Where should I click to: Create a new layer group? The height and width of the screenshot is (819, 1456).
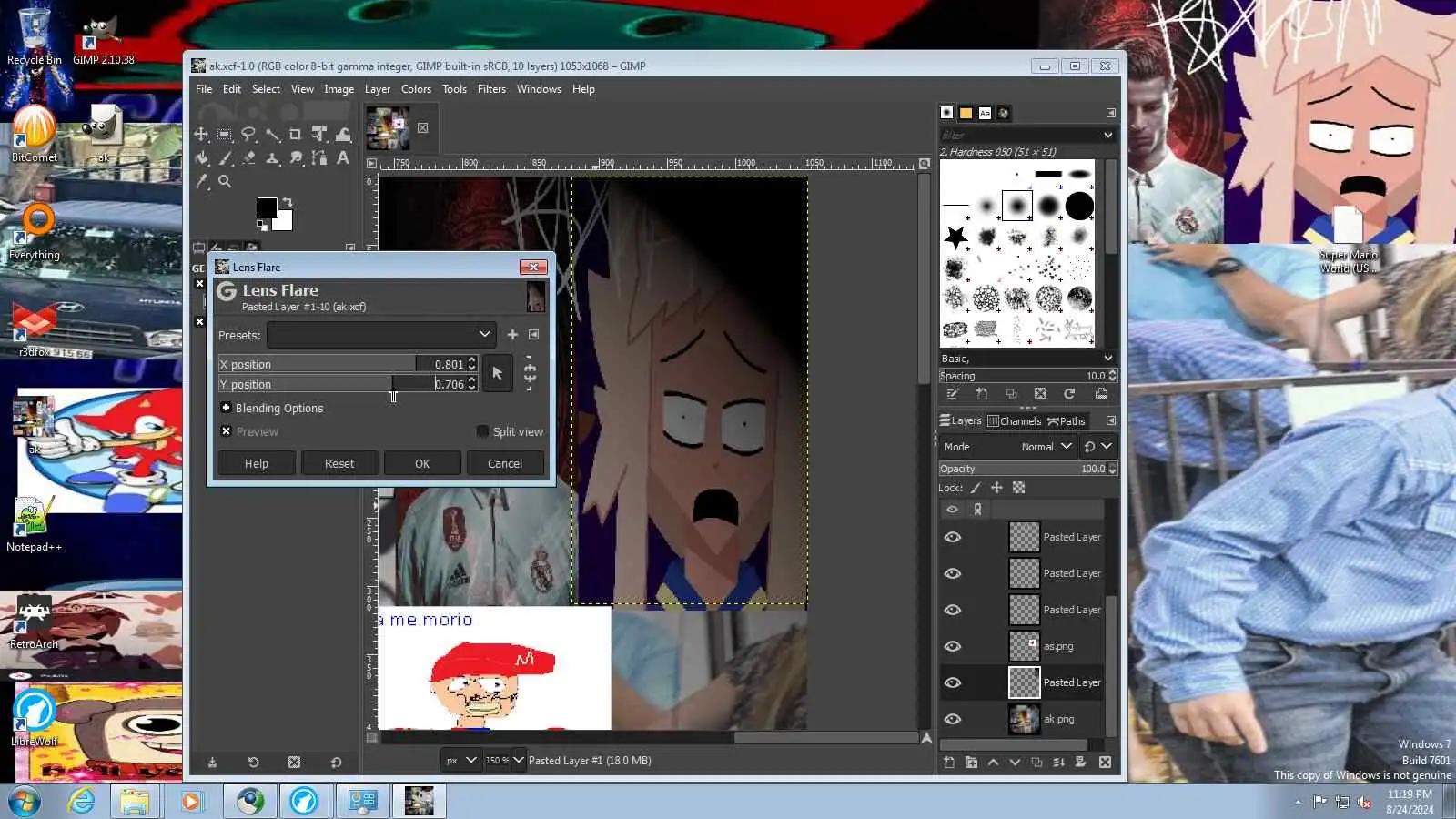click(971, 763)
